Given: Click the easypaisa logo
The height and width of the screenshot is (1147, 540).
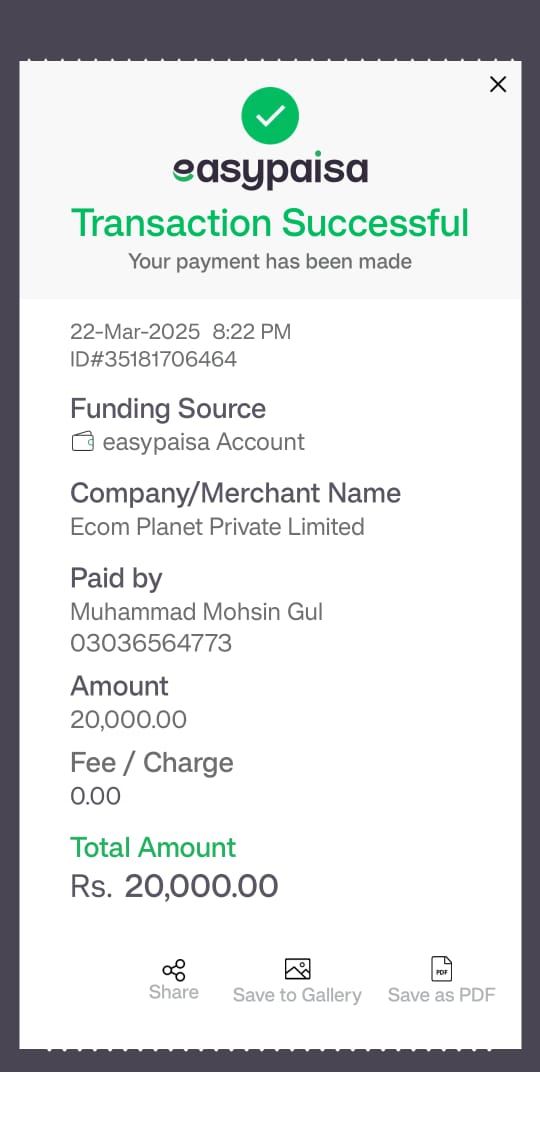Looking at the screenshot, I should (x=270, y=171).
